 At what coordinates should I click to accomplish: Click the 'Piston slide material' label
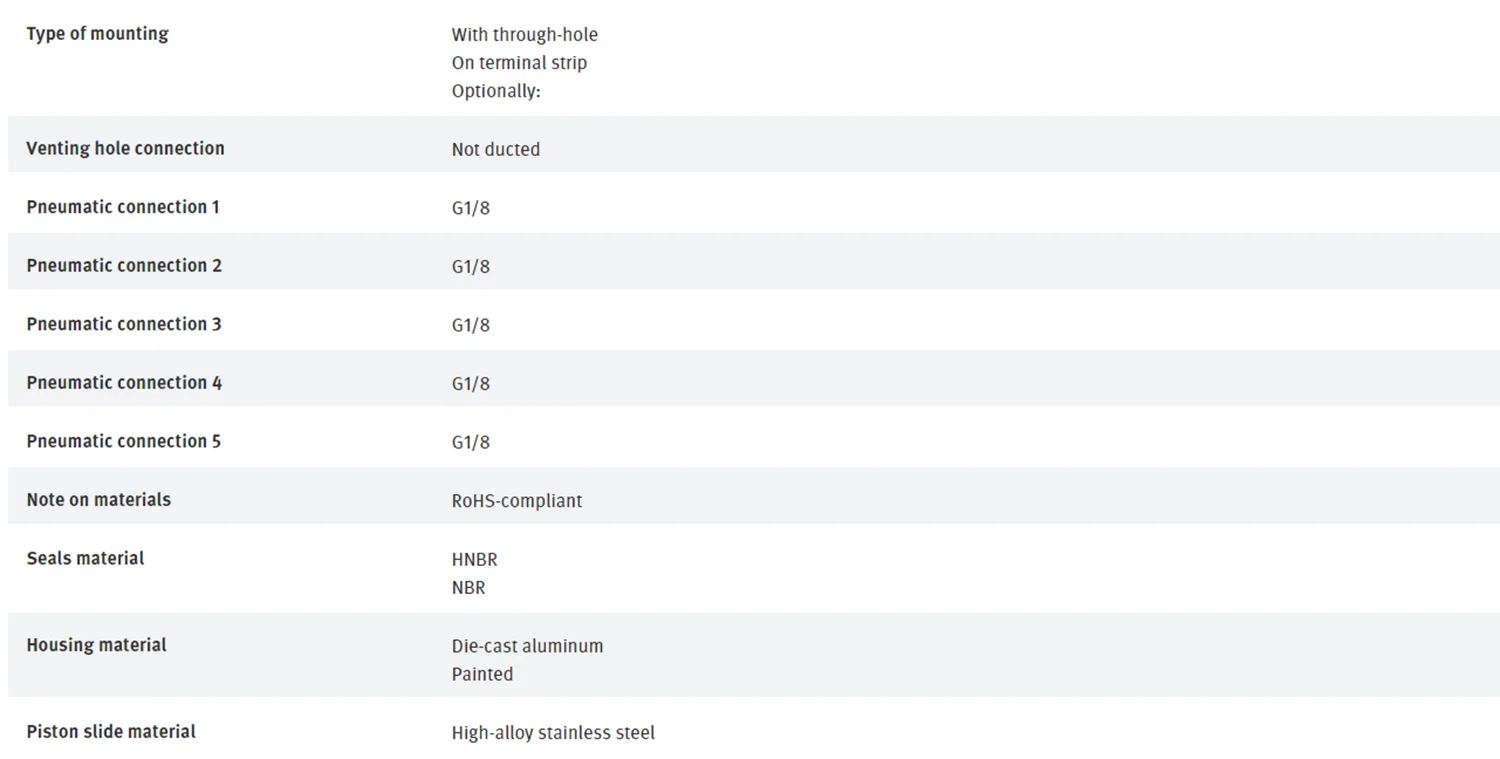point(111,732)
